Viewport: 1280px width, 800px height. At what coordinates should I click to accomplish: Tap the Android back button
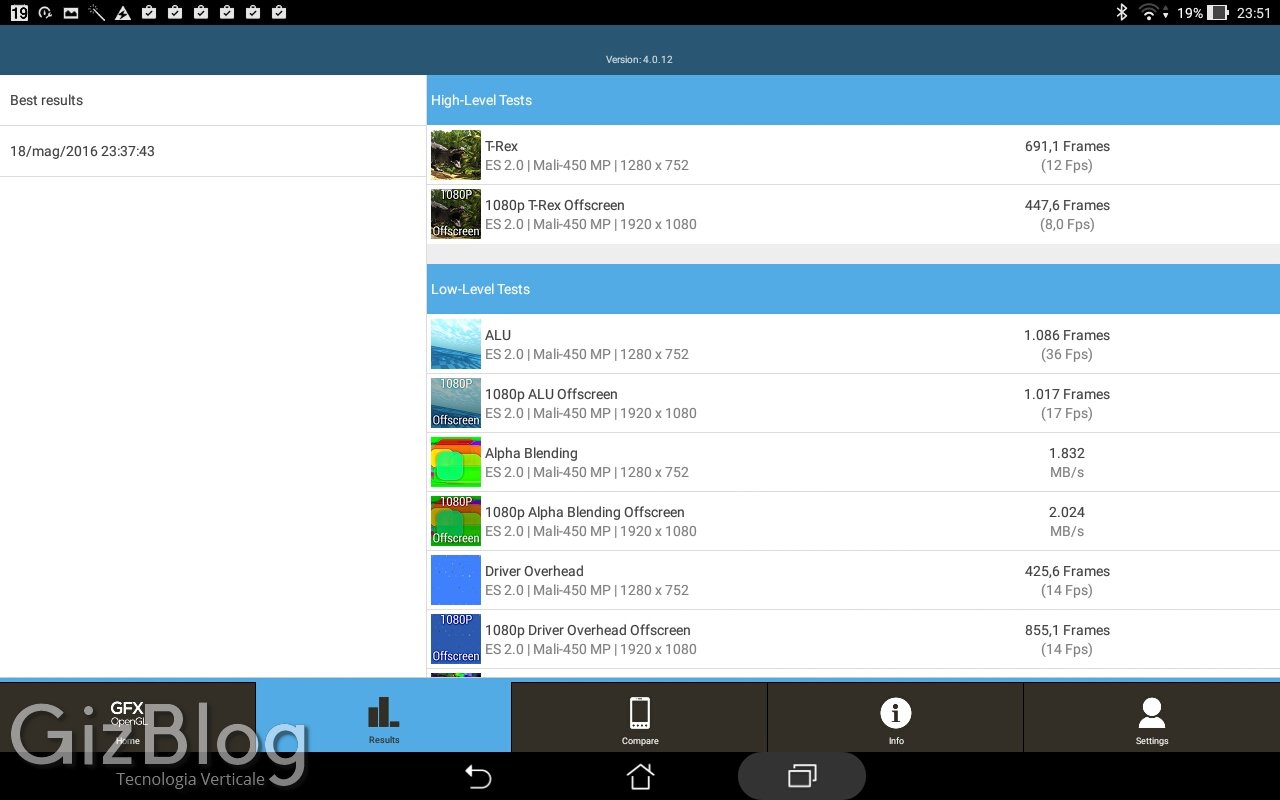tap(478, 776)
